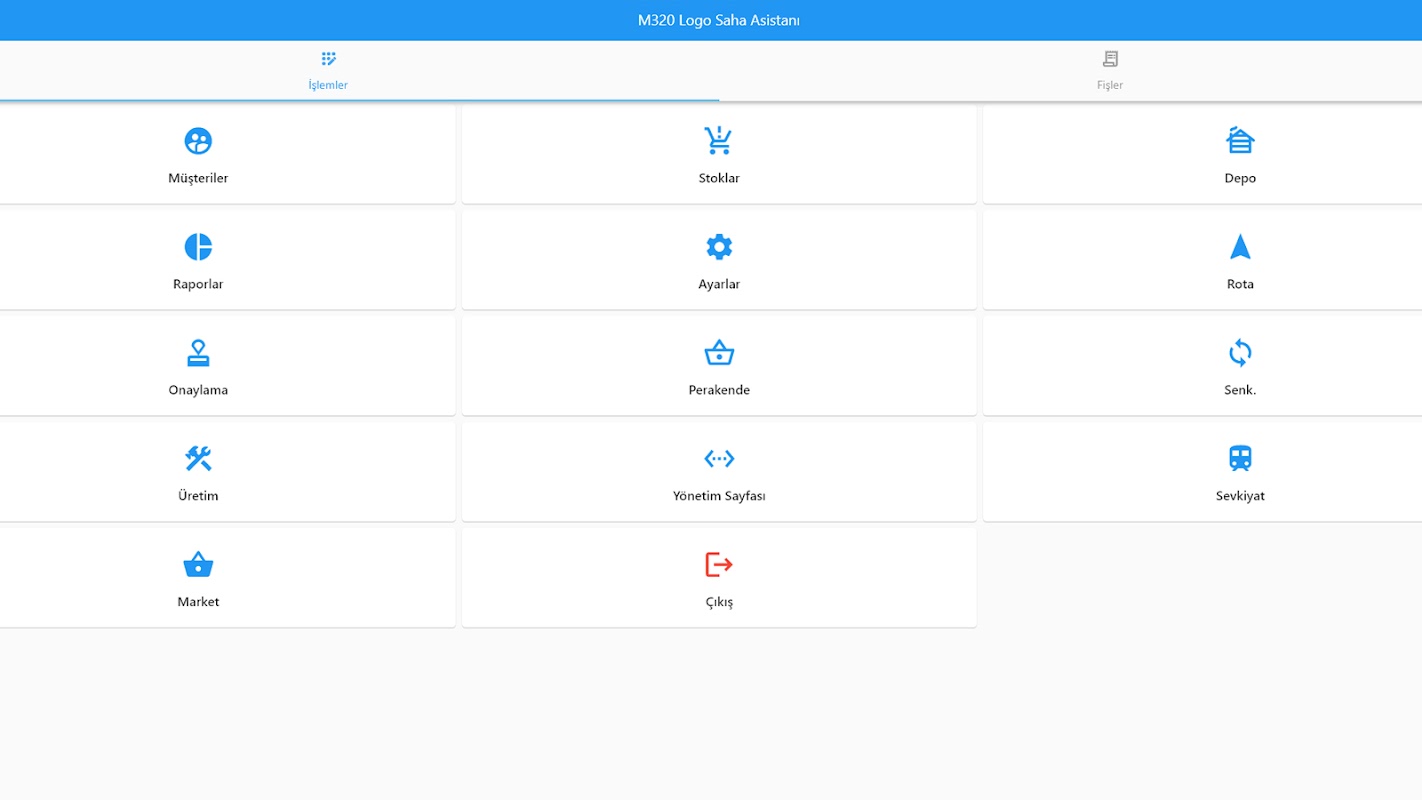
Task: Select the 'Perakende' label text
Action: [x=719, y=390]
